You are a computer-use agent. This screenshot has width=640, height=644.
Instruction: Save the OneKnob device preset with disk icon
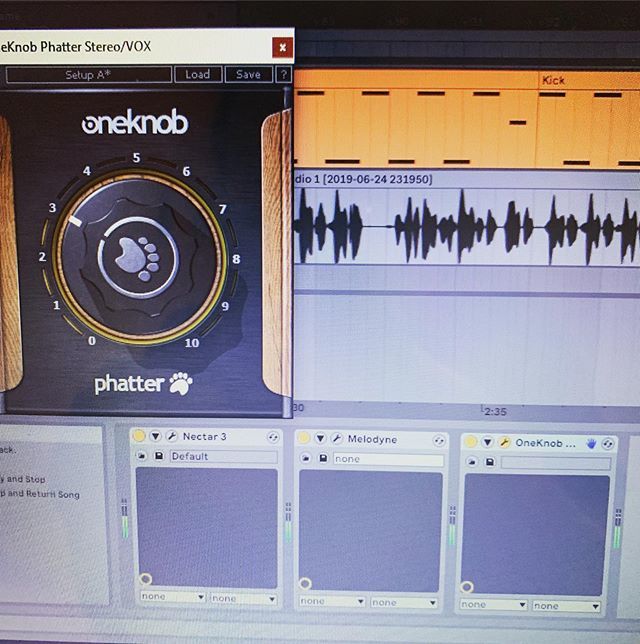[490, 462]
